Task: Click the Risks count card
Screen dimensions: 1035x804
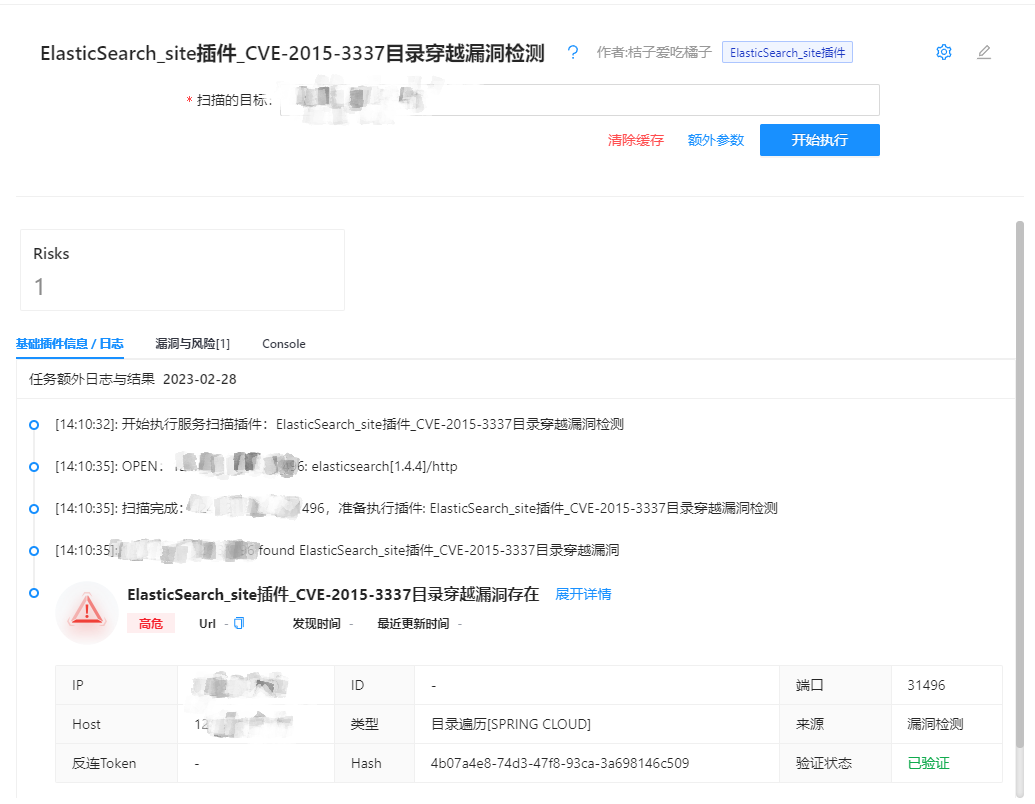Action: (x=182, y=270)
